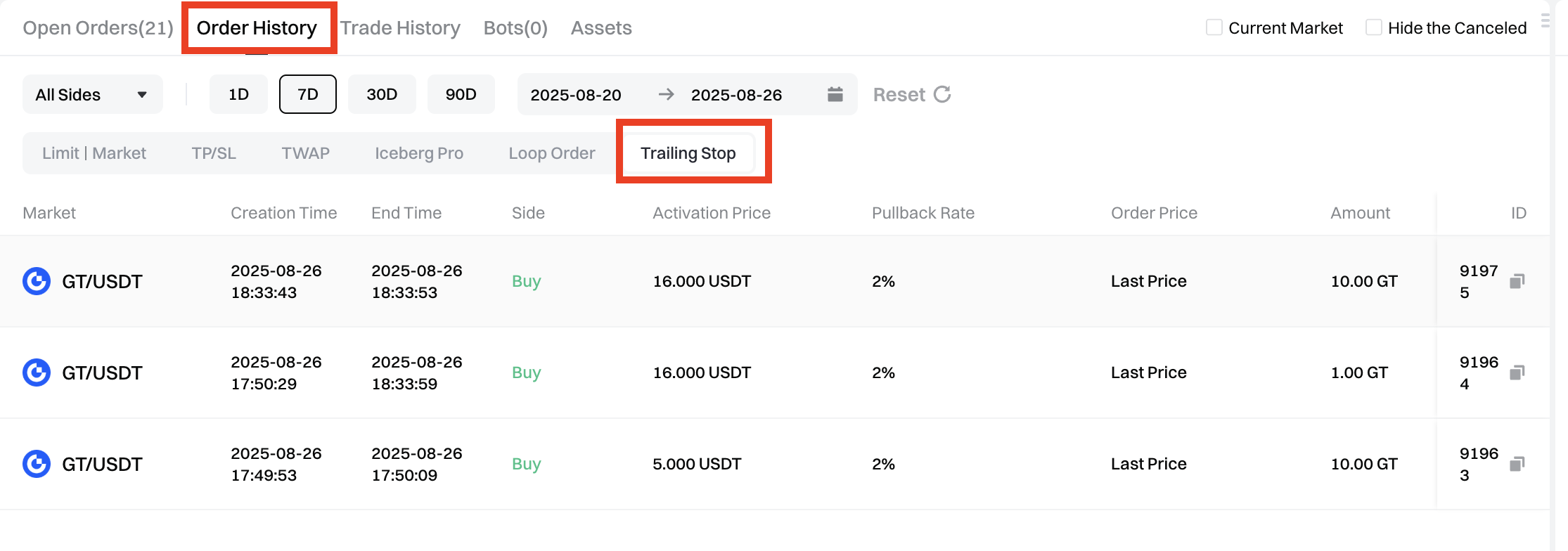Enable the Current Market checkbox

(1214, 27)
